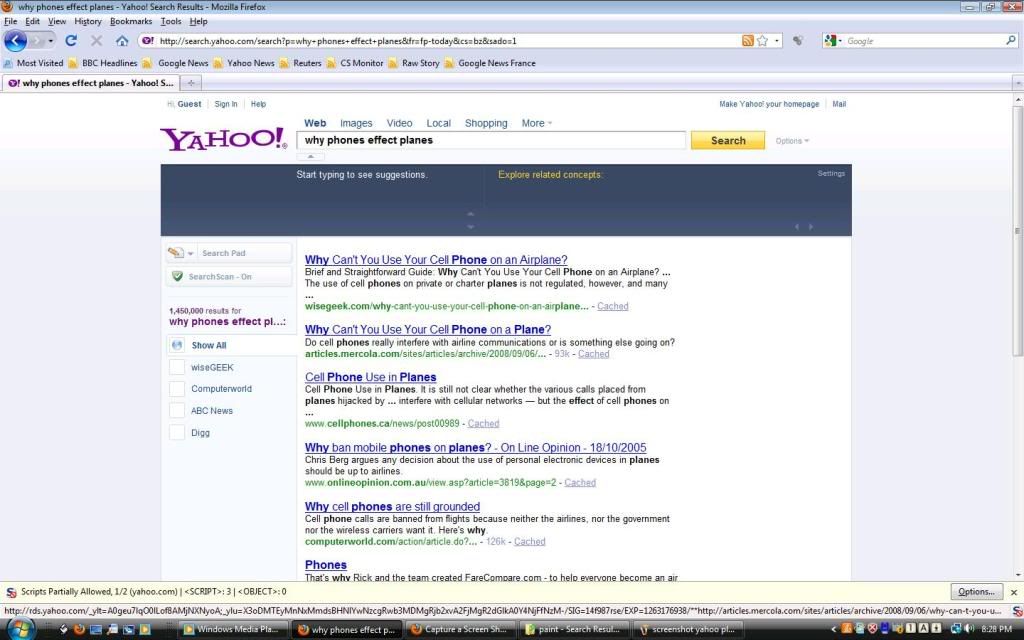Go back with the Firefox back arrow
This screenshot has width=1024, height=640.
coord(16,40)
